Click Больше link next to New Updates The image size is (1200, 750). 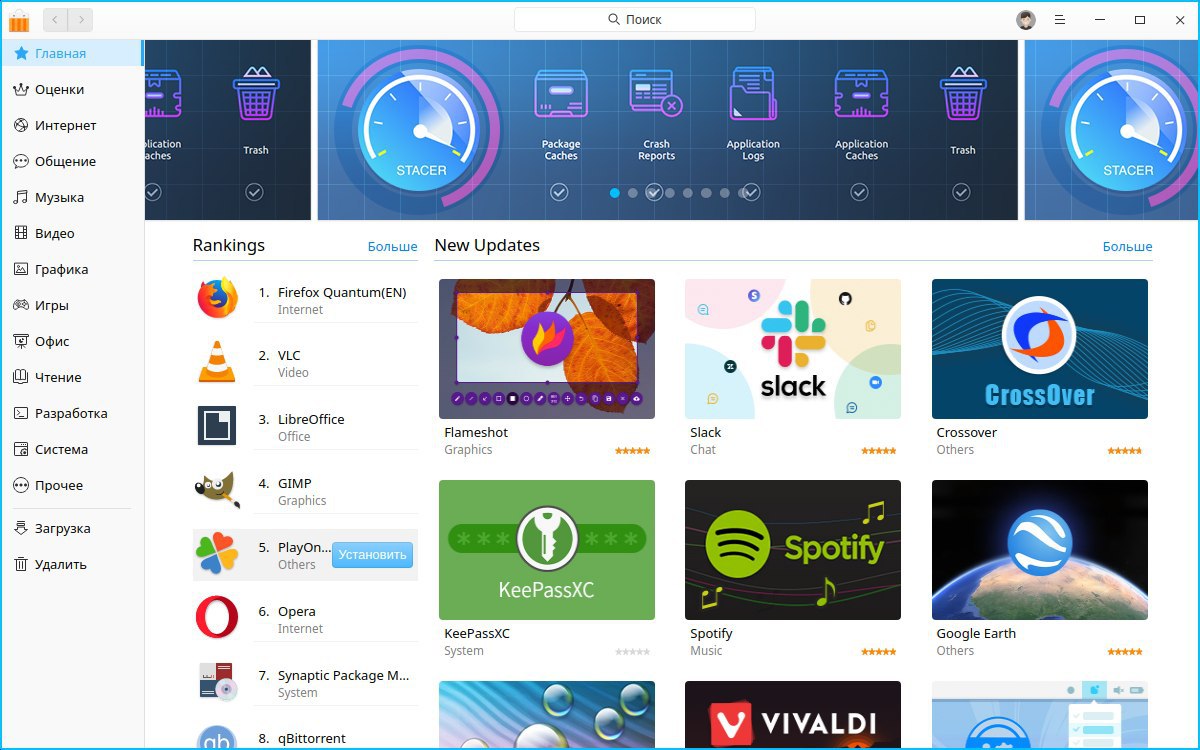point(1127,246)
